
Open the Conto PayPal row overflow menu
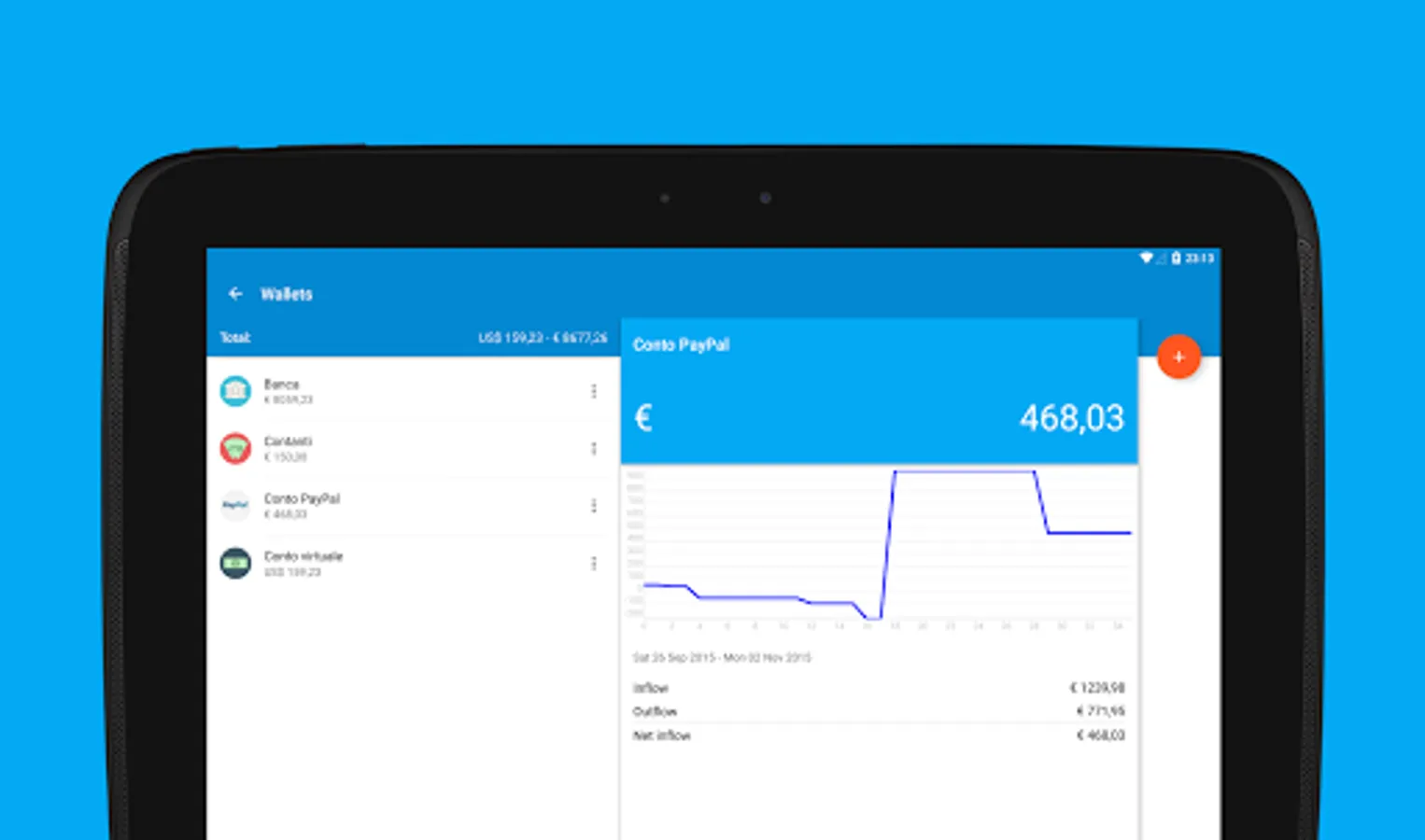coord(594,506)
